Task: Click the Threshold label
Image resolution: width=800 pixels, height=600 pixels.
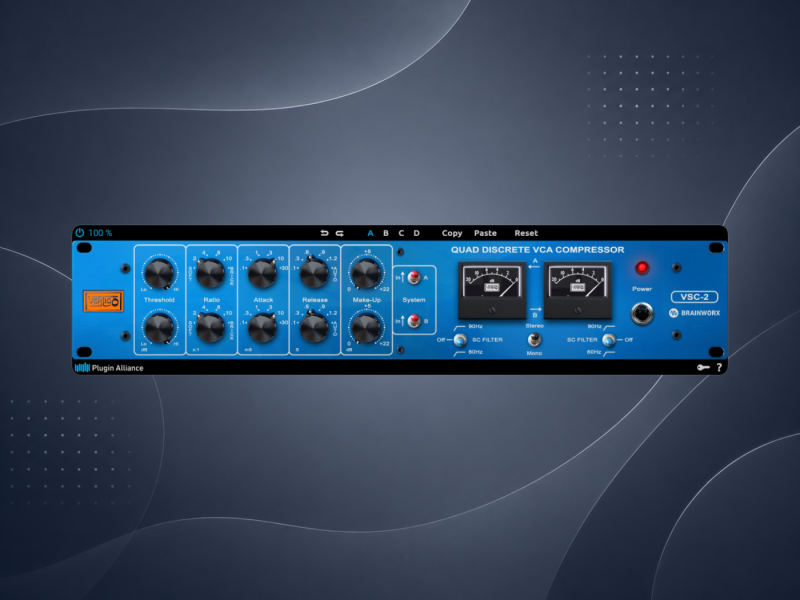Action: (x=159, y=300)
